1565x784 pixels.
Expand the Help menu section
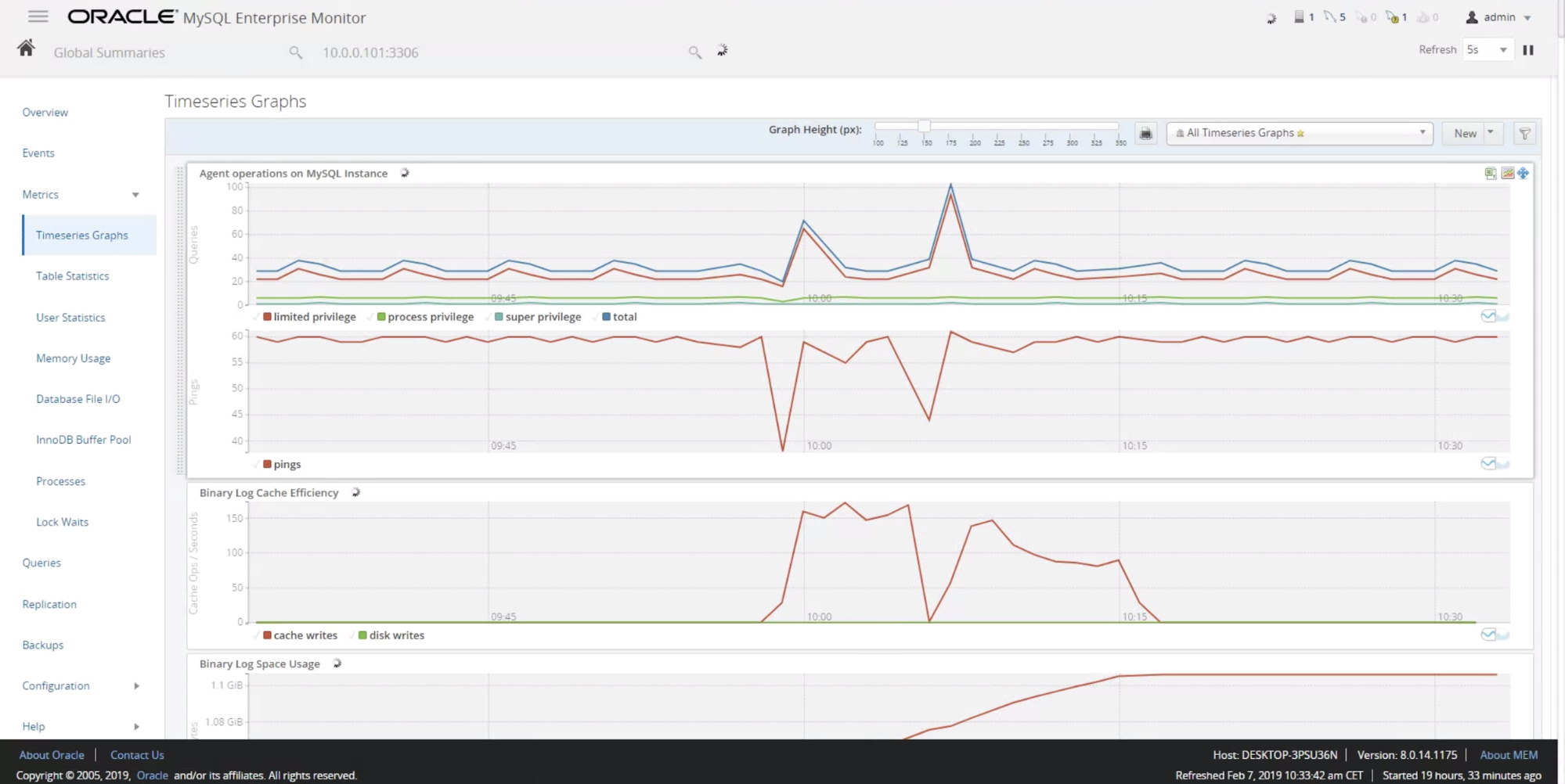point(136,727)
